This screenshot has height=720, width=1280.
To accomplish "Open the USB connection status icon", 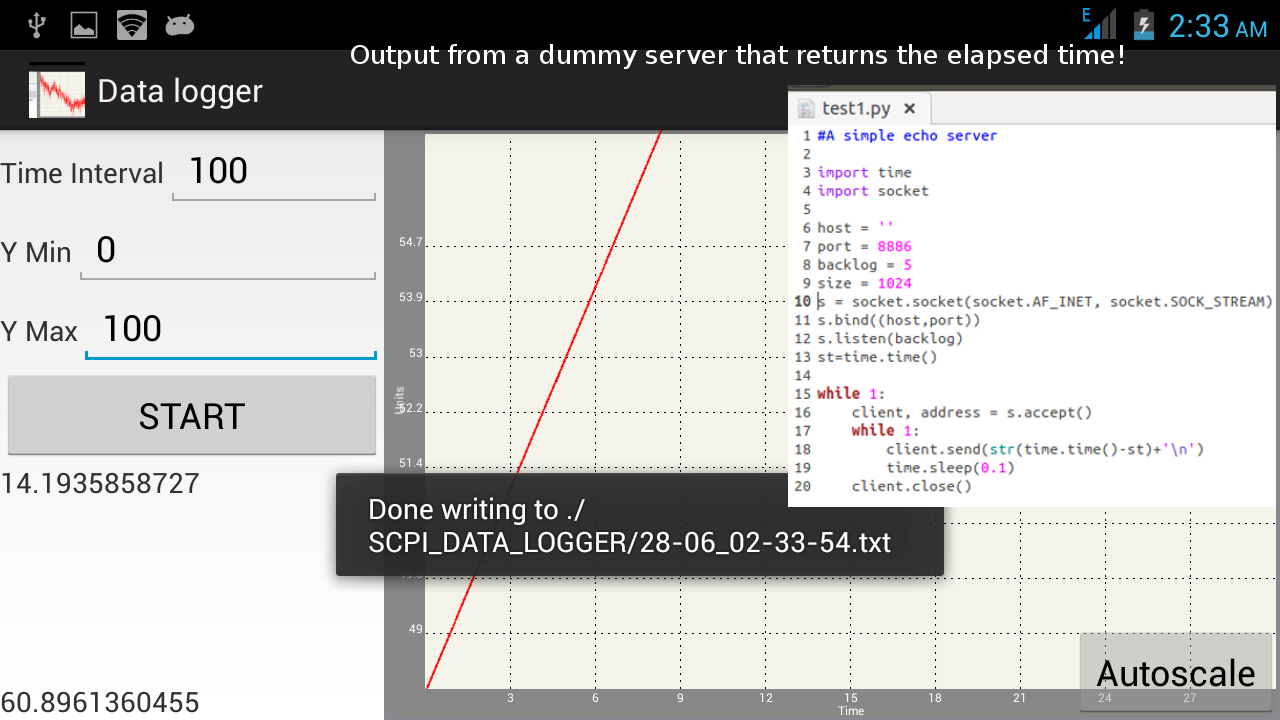I will tap(37, 25).
